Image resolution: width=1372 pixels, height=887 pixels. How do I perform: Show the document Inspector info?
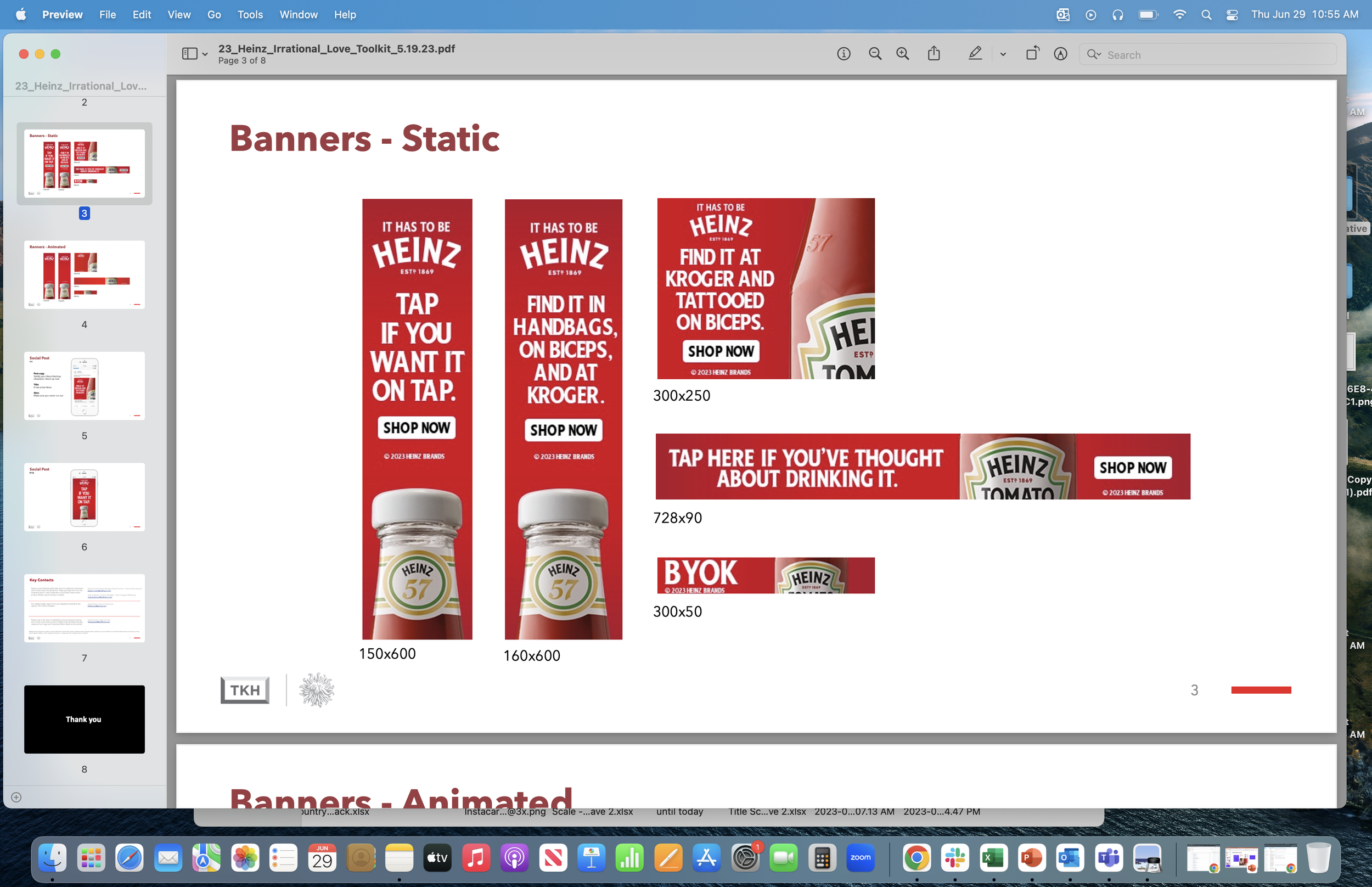click(844, 54)
